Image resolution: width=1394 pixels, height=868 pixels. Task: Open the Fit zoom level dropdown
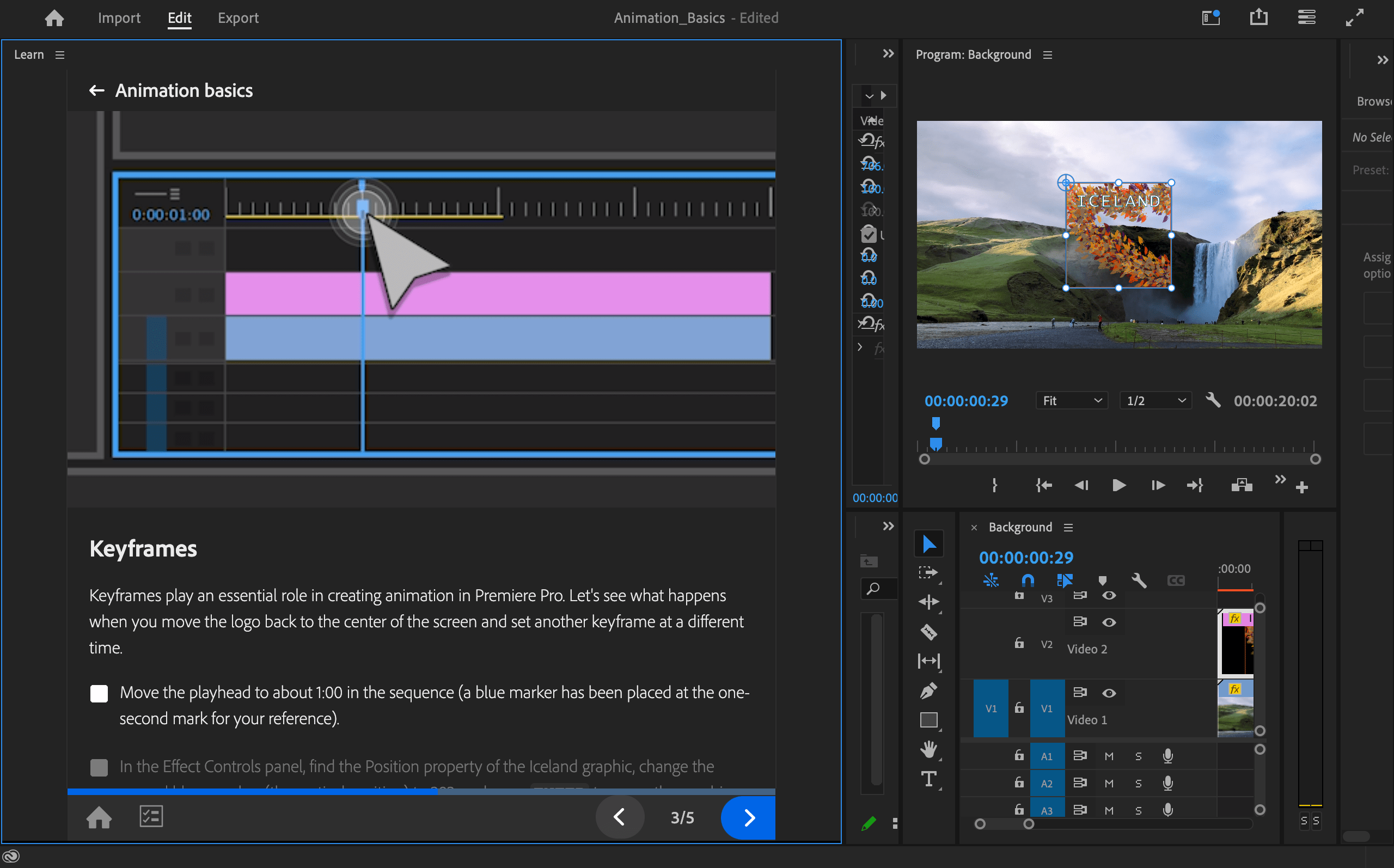click(x=1071, y=400)
